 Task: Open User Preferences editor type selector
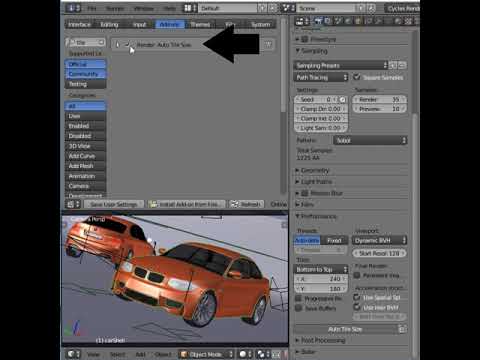pos(73,204)
